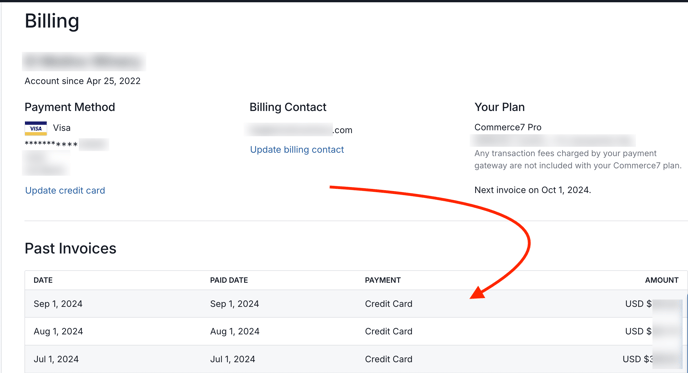Viewport: 688px width, 373px height.
Task: Click the Next invoice on Oct 1, 2024 text
Action: (533, 190)
